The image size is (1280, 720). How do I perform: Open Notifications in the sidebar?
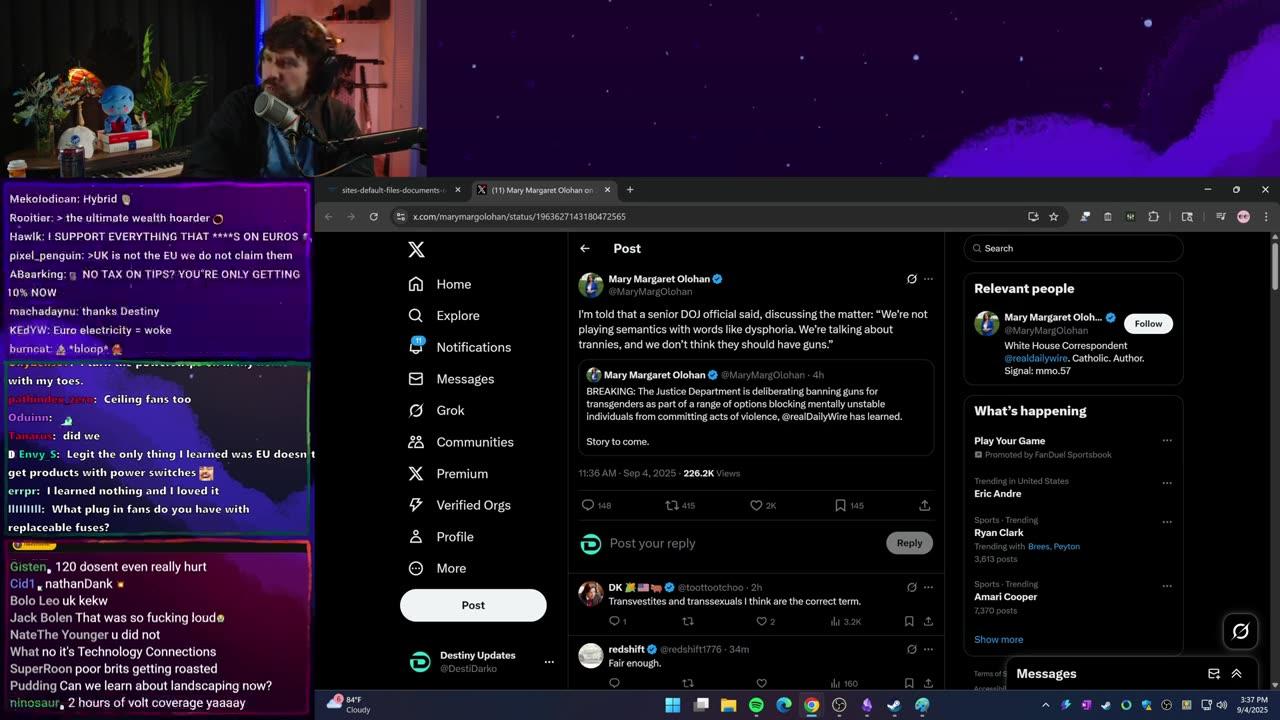[460, 347]
